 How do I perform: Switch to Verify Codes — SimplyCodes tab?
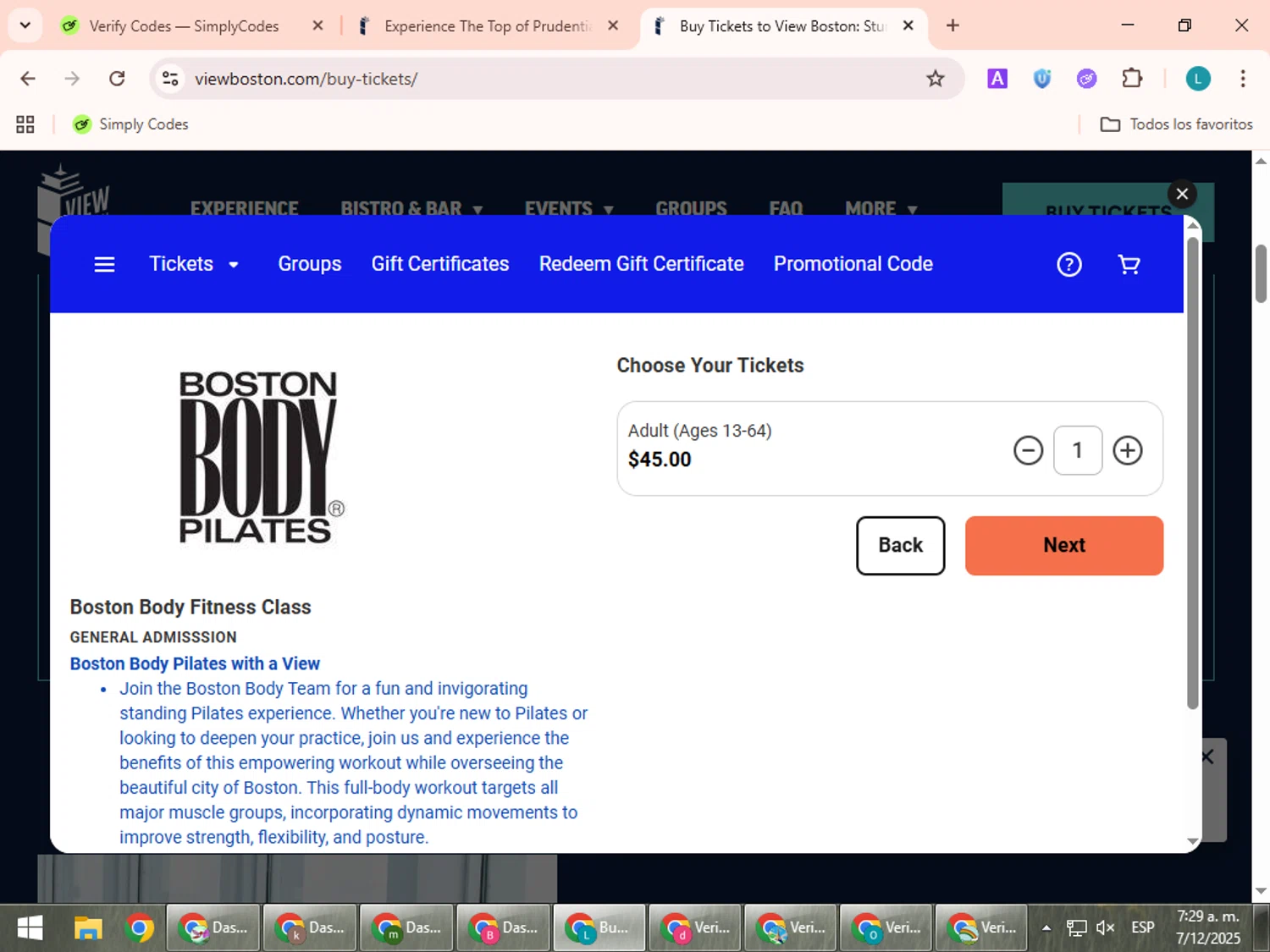pos(184,26)
